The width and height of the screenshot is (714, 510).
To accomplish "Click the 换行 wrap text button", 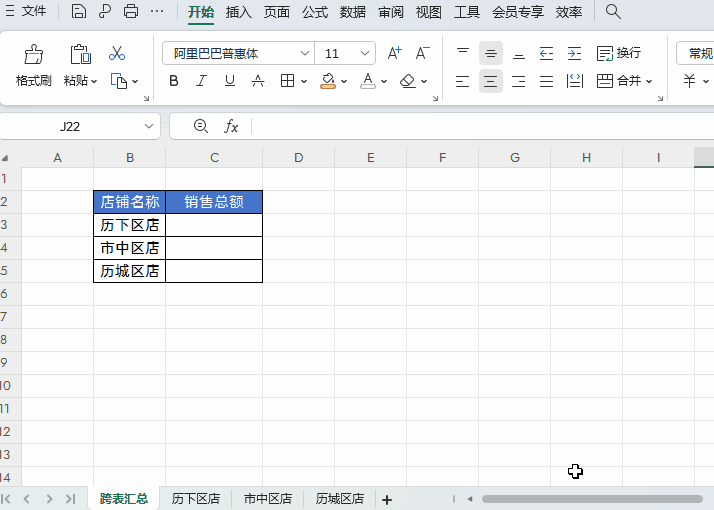I will click(619, 53).
